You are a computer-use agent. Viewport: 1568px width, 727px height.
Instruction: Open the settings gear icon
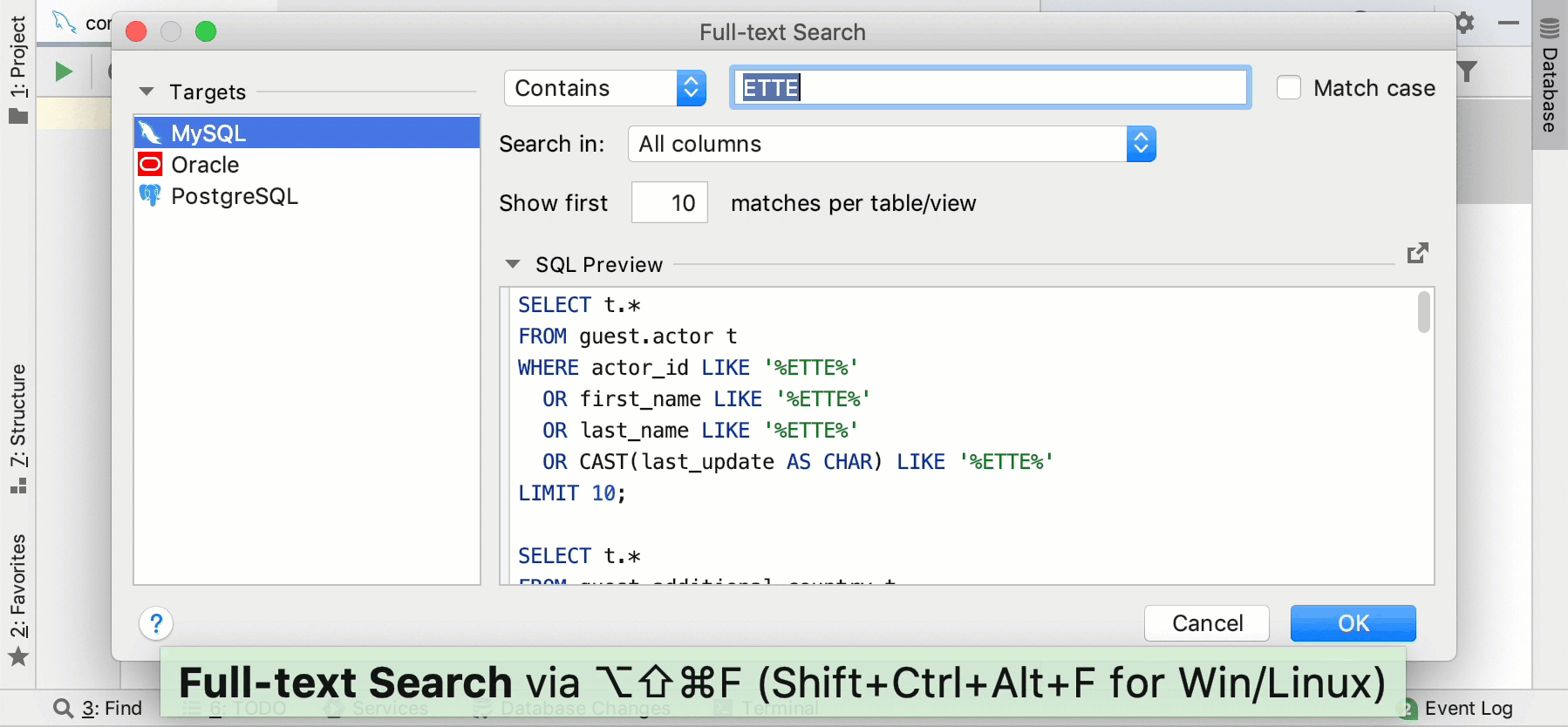point(1465,23)
